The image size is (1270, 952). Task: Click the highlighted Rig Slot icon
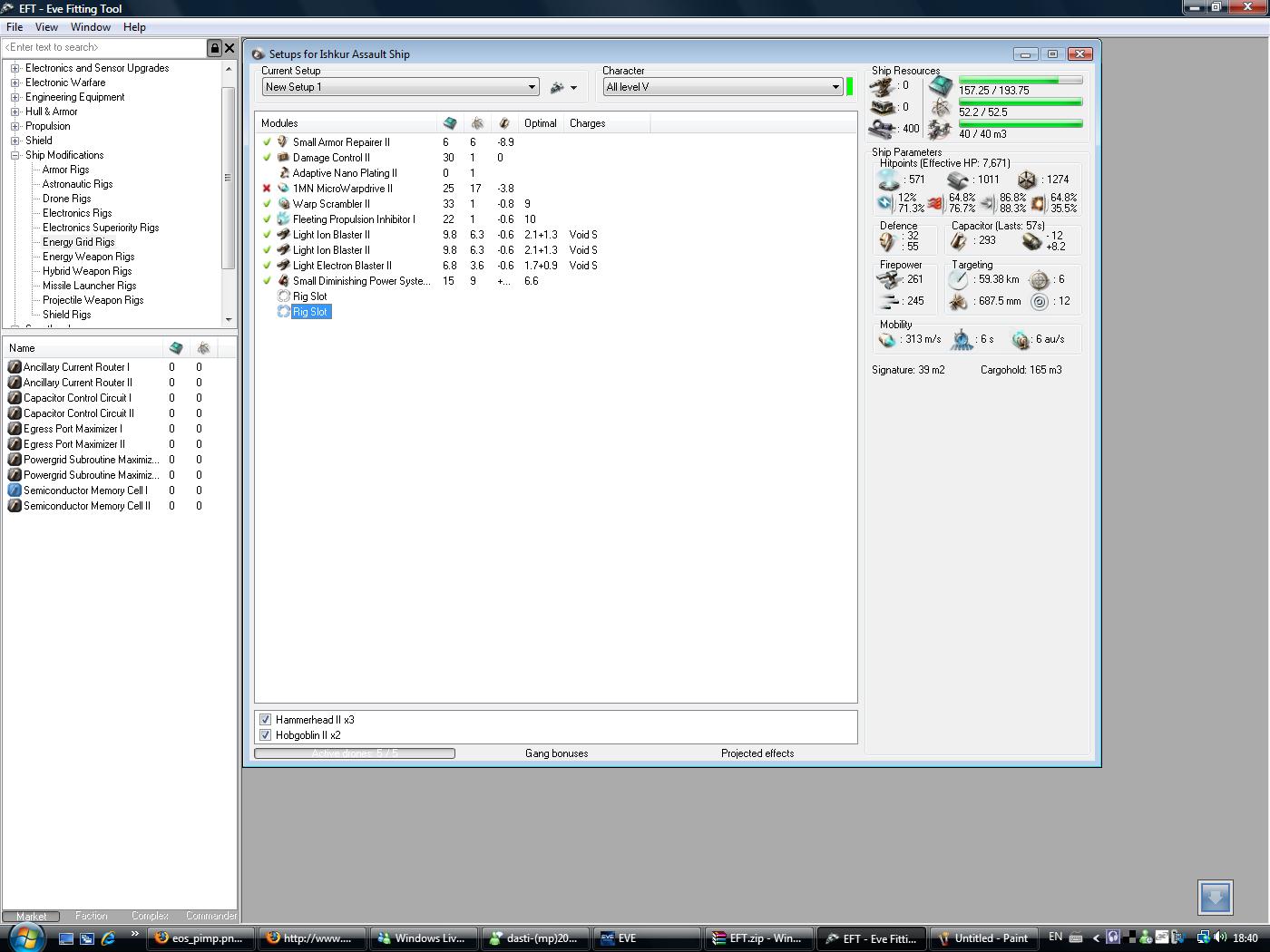click(283, 312)
